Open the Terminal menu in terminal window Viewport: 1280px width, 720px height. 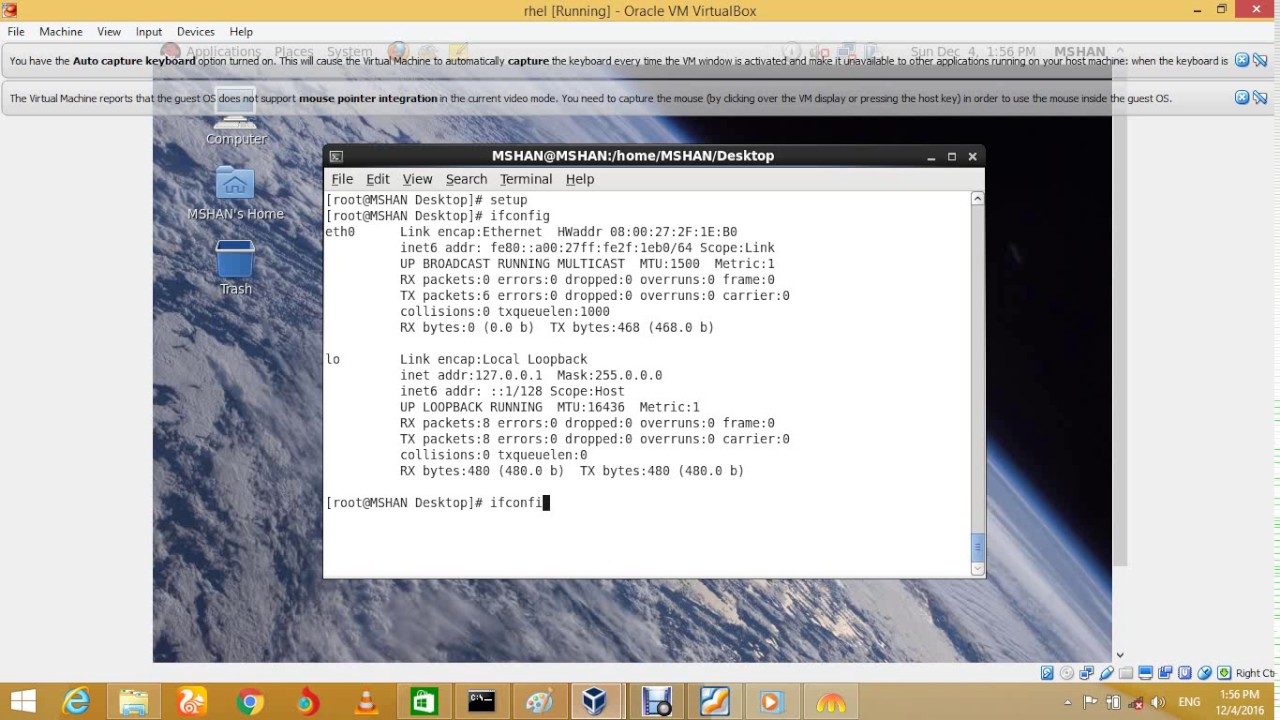coord(526,179)
